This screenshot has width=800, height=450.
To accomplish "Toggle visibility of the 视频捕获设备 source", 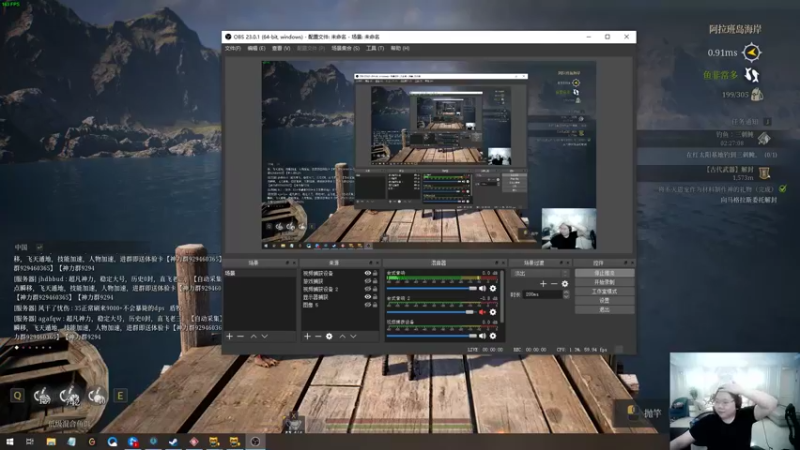I will click(x=367, y=273).
